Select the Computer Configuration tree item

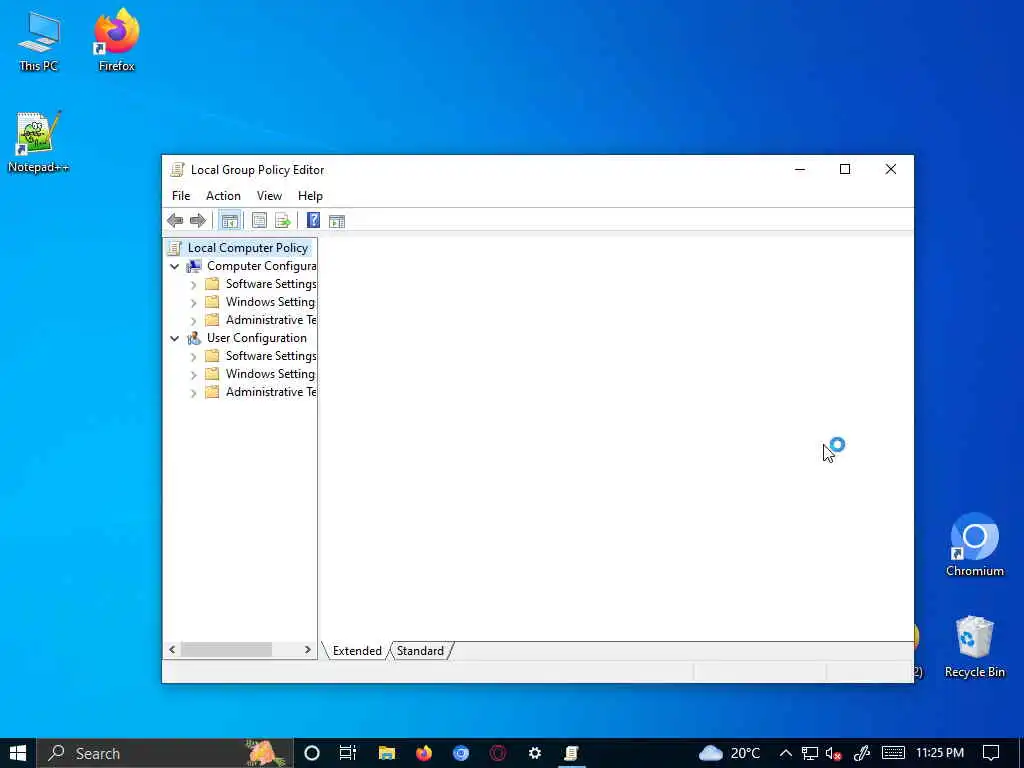pyautogui.click(x=261, y=266)
